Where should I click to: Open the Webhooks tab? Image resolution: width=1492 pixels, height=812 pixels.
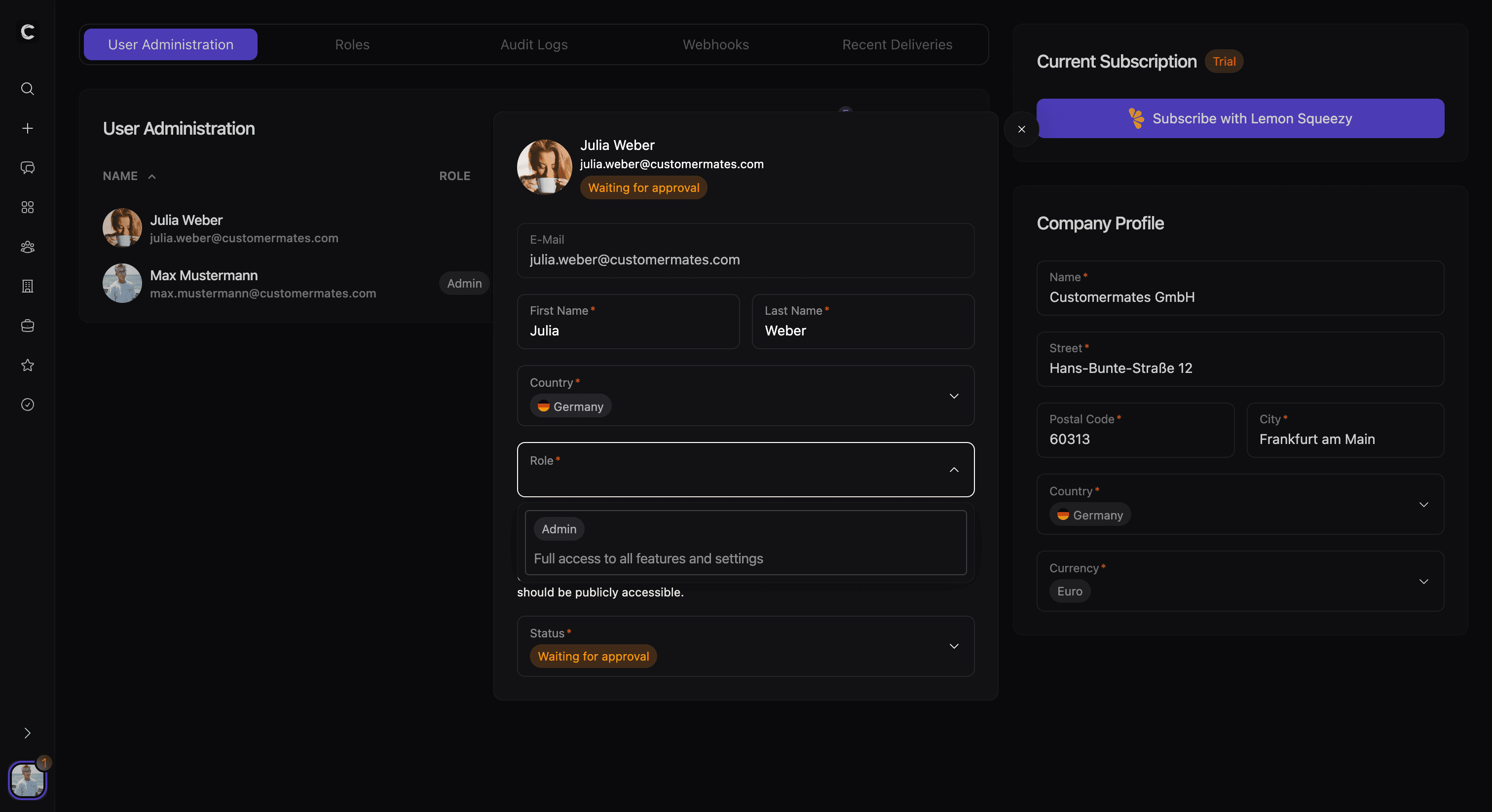tap(715, 44)
